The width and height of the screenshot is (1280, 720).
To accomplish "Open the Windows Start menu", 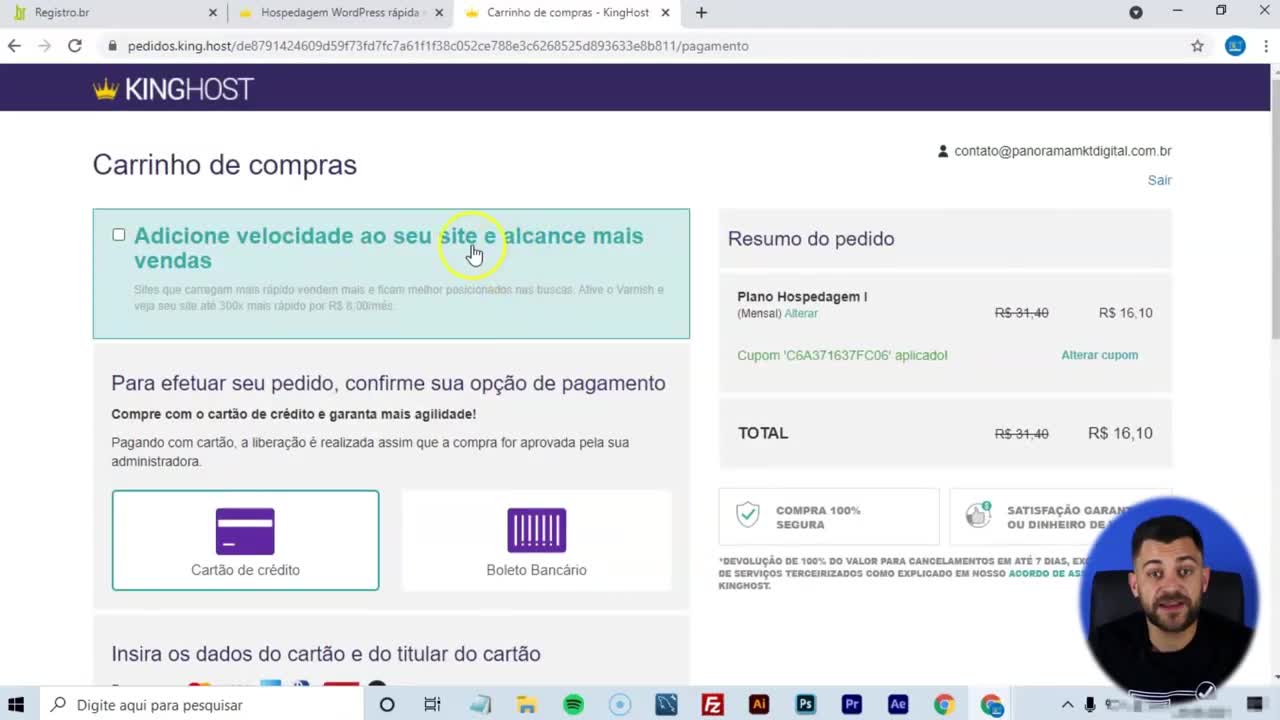I will (x=16, y=705).
